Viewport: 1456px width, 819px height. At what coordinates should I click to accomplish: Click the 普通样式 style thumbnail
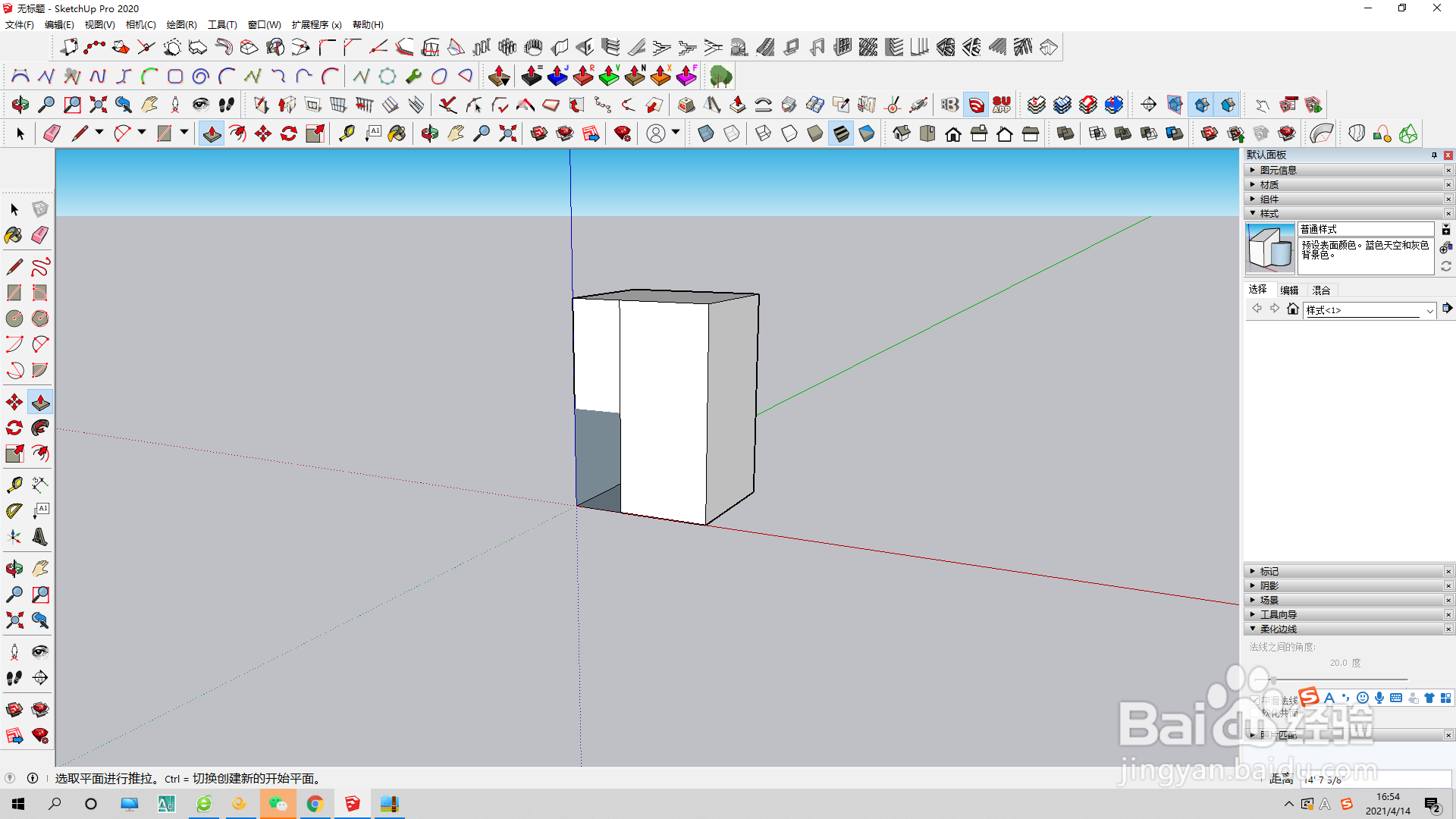tap(1270, 248)
